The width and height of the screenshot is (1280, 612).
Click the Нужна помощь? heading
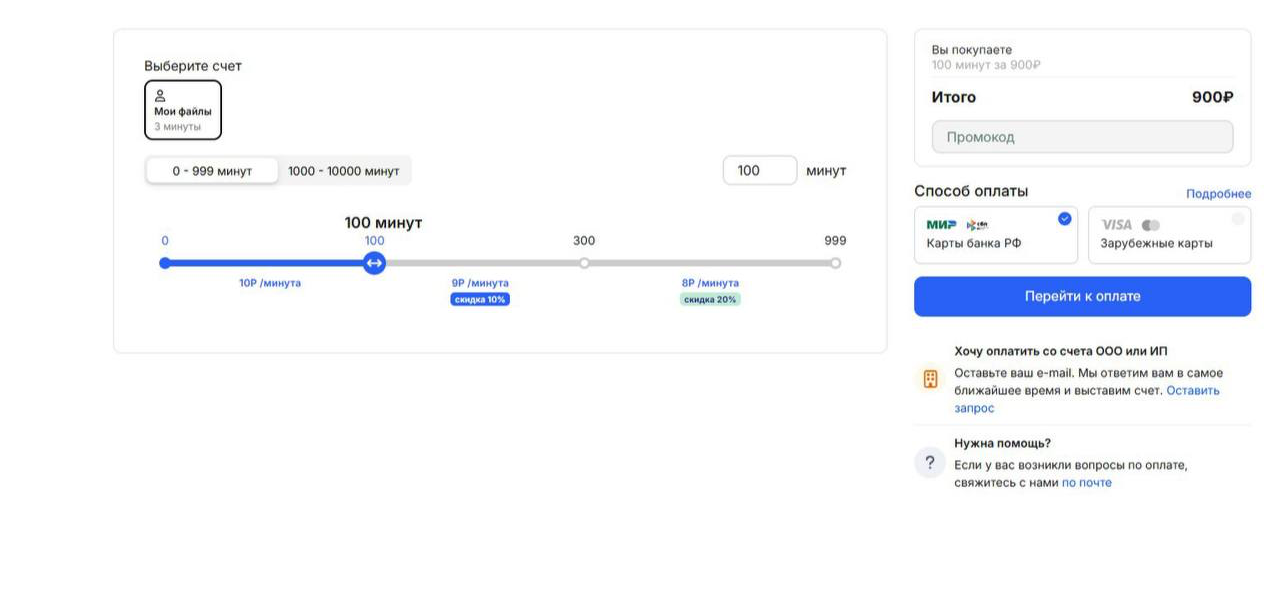tap(1002, 443)
